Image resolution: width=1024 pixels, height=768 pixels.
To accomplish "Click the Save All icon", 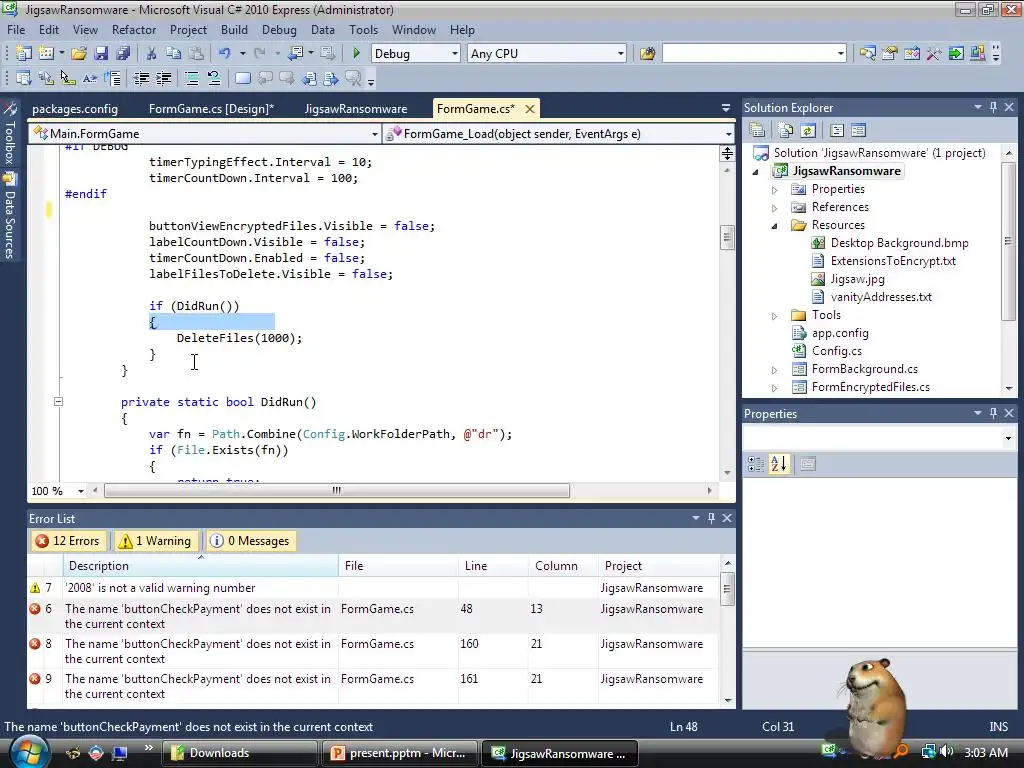I will pyautogui.click(x=123, y=54).
